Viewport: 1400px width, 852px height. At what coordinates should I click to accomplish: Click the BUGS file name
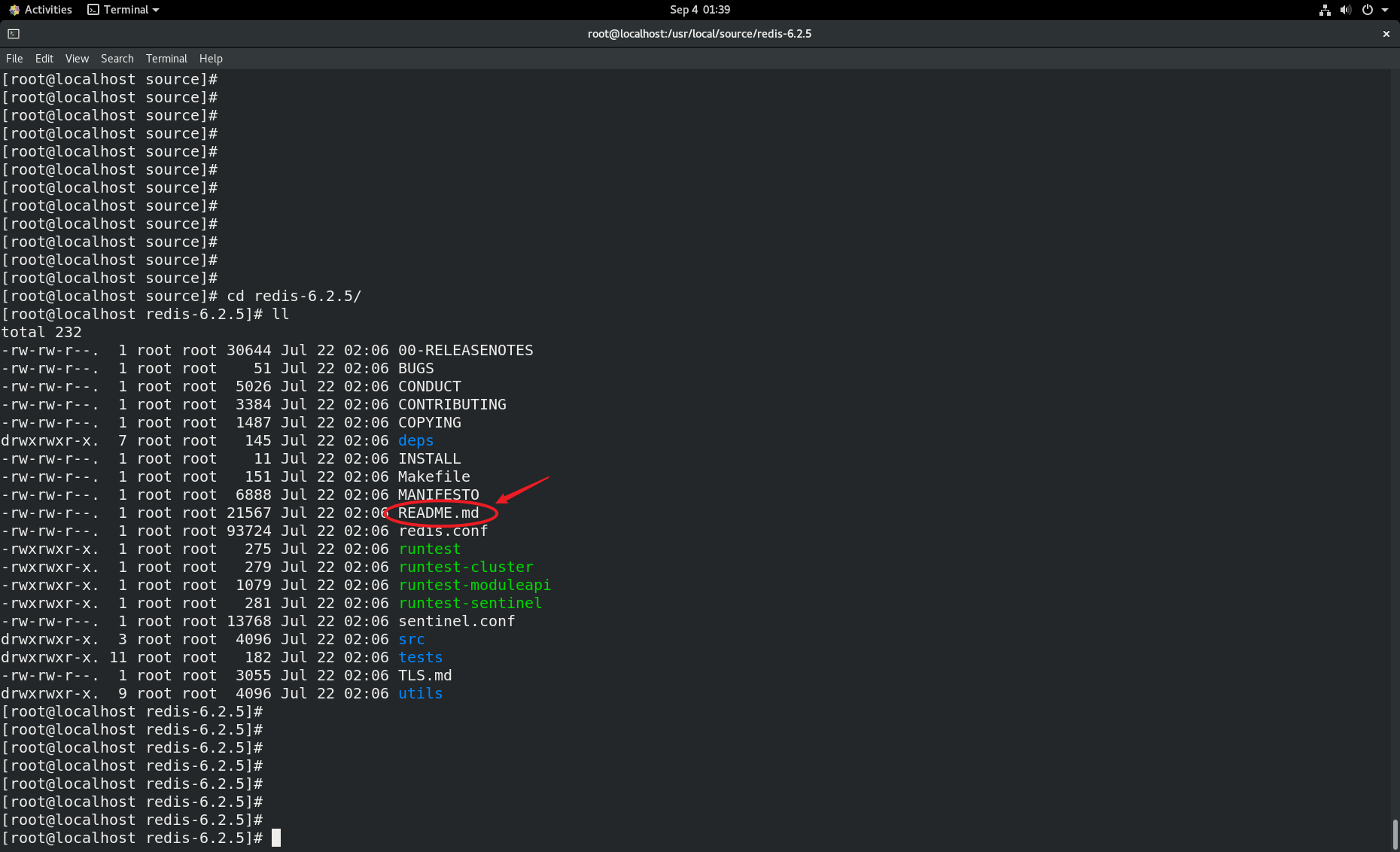click(416, 368)
